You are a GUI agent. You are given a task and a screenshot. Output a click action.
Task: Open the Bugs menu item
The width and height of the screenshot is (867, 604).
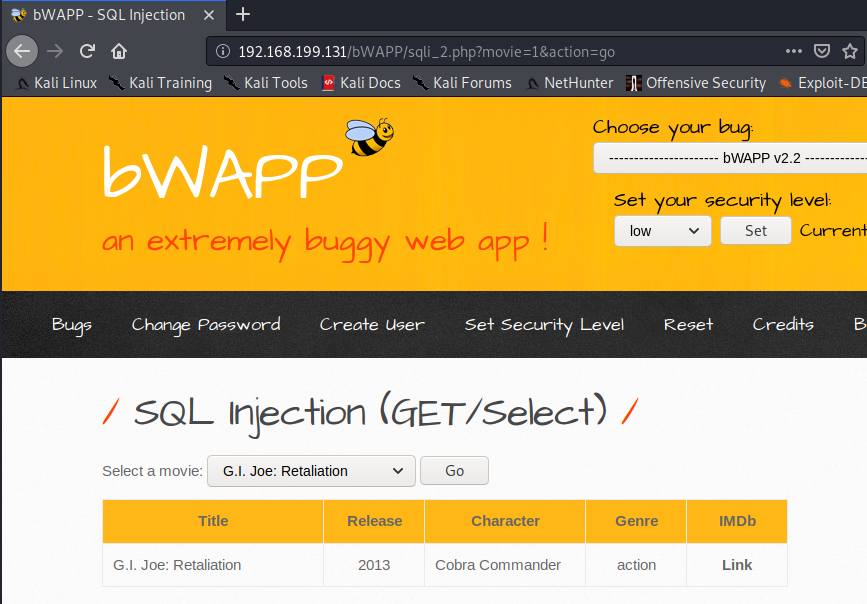[72, 325]
